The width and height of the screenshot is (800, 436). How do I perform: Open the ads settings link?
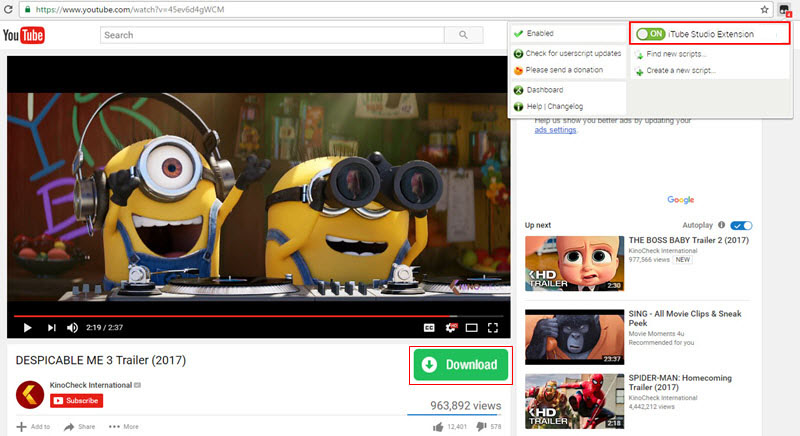click(x=555, y=130)
